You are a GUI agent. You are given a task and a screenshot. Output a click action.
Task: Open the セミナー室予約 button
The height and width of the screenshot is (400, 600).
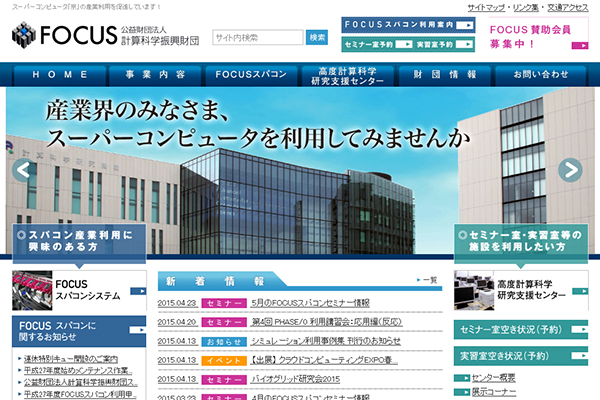tap(378, 44)
